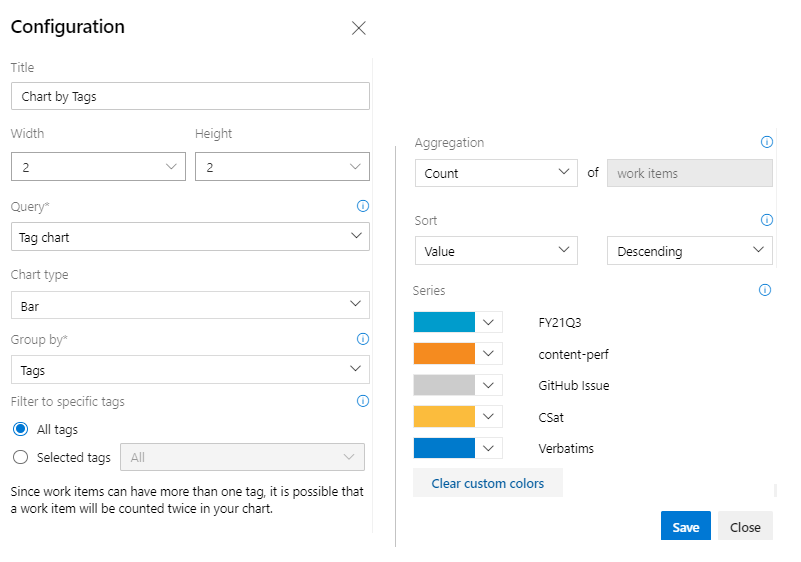The image size is (801, 562).
Task: Close the Configuration panel with the X icon
Action: click(359, 28)
